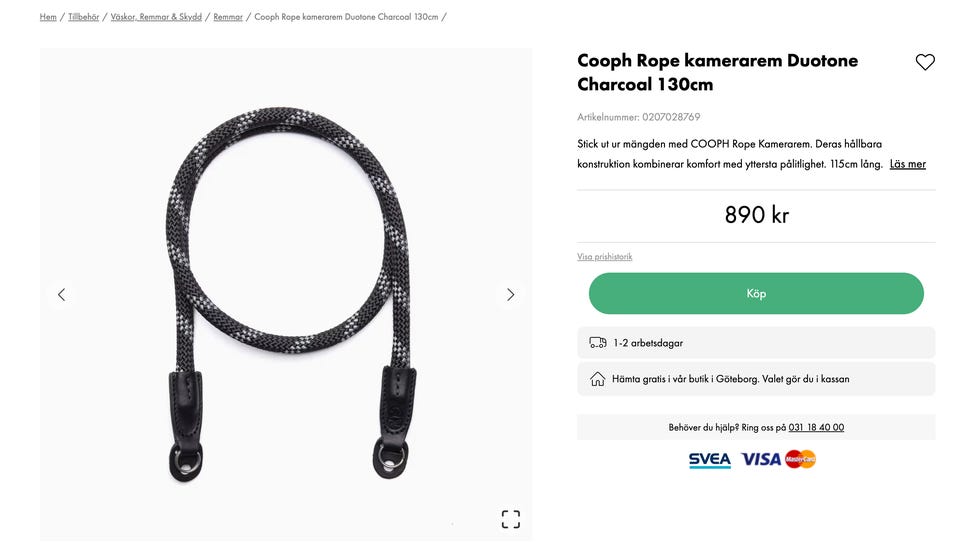This screenshot has width=960, height=546.
Task: Open fullscreen image view
Action: coord(510,519)
